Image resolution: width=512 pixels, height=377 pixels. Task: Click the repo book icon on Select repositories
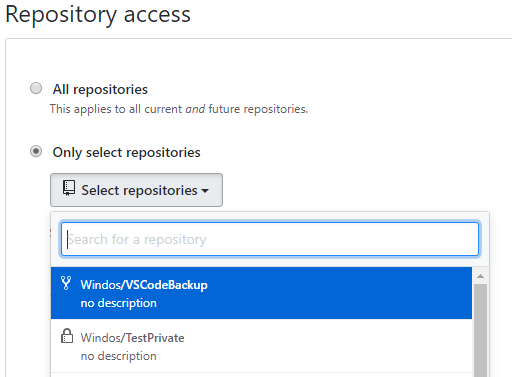pos(69,188)
